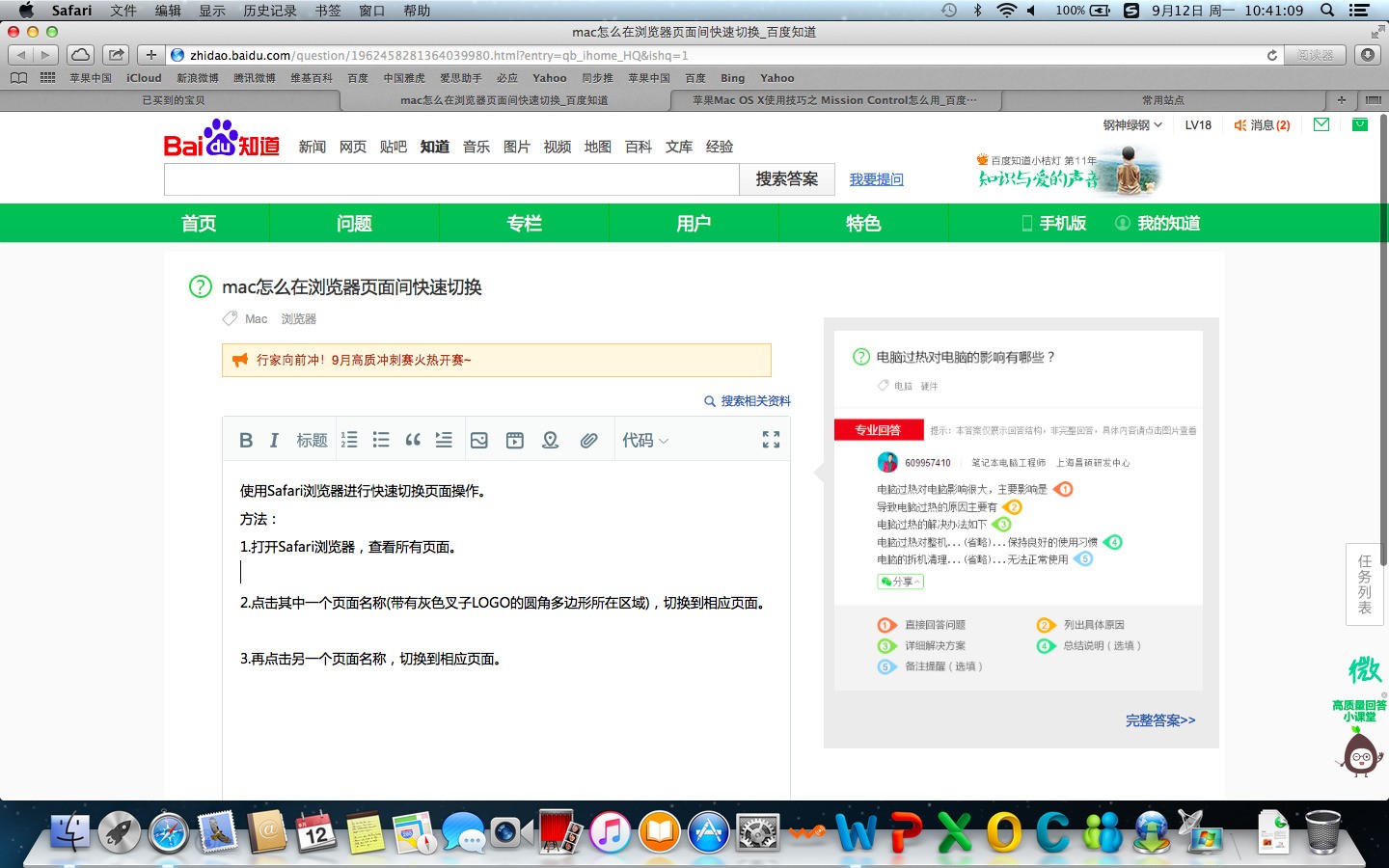The height and width of the screenshot is (868, 1389).
Task: Expand the 代码 code dropdown
Action: [x=645, y=440]
